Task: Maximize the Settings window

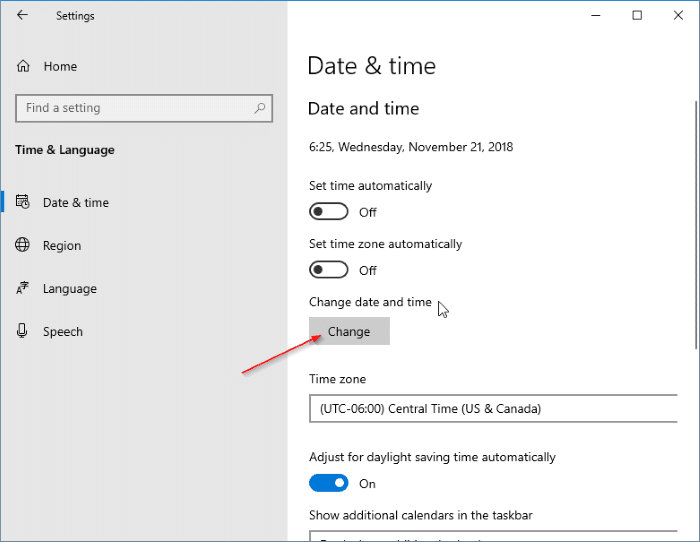Action: pyautogui.click(x=637, y=15)
